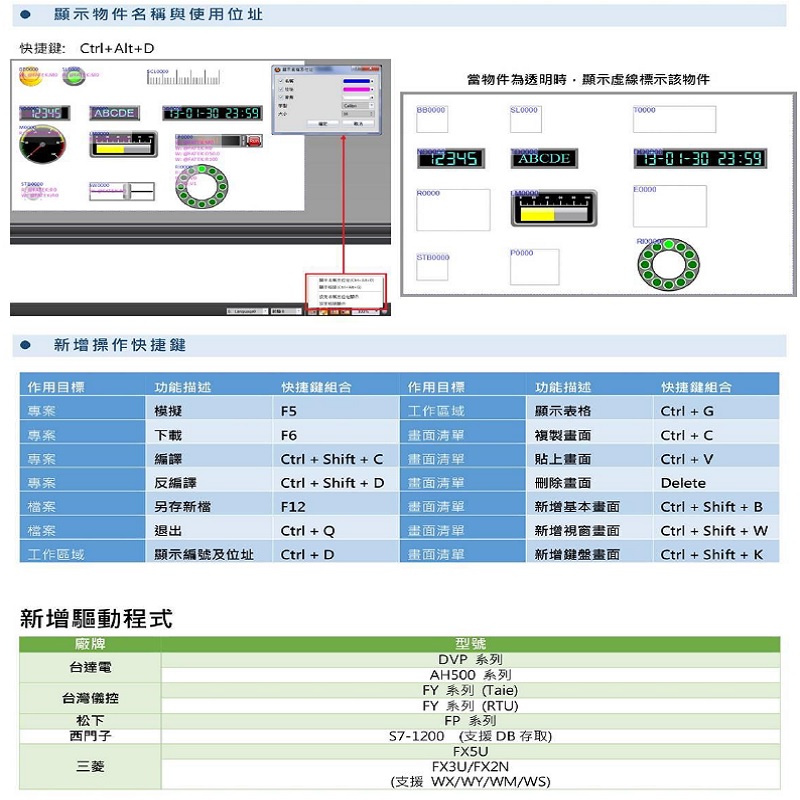Click the magenta color swatch
This screenshot has height=800, width=800.
point(356,89)
